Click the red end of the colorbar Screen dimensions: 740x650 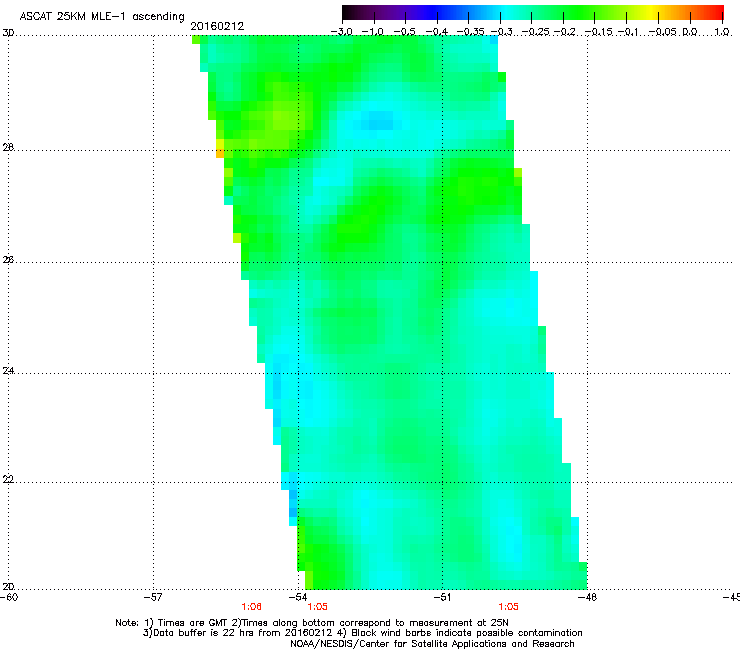pyautogui.click(x=717, y=12)
